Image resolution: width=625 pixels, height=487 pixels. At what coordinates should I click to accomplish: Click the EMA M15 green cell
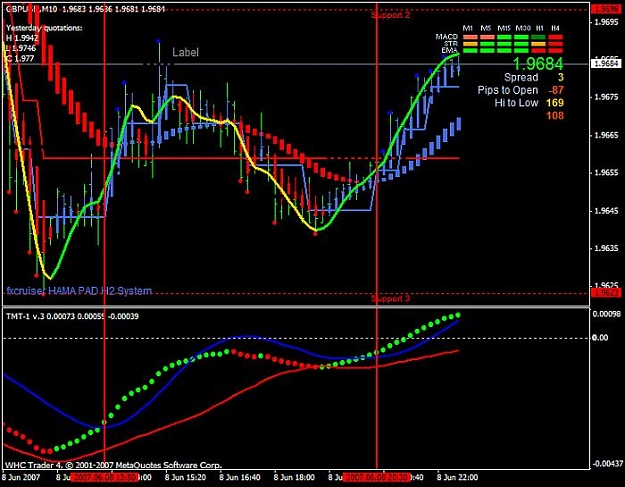(504, 51)
